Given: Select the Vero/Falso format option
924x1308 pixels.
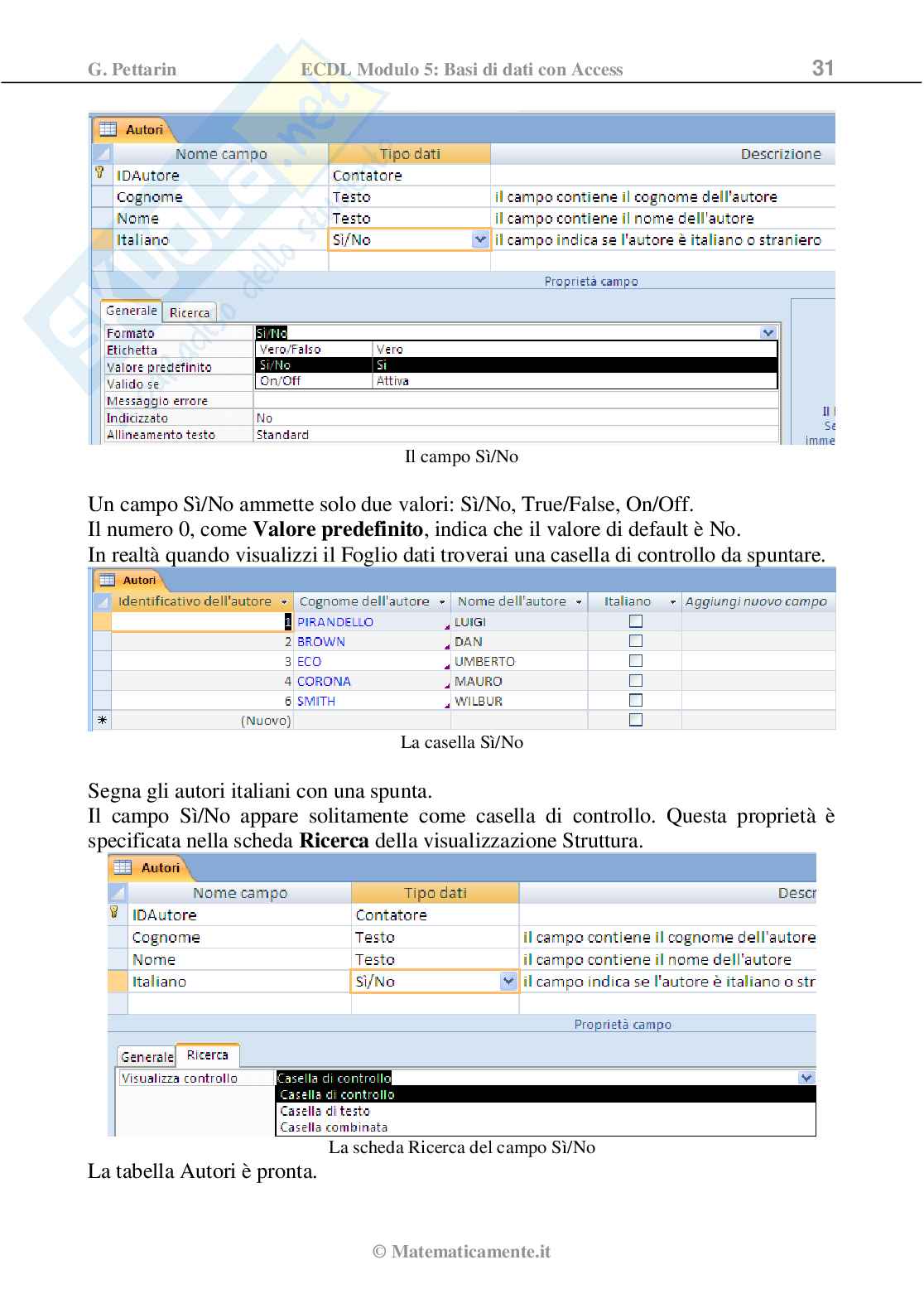Looking at the screenshot, I should pyautogui.click(x=291, y=350).
